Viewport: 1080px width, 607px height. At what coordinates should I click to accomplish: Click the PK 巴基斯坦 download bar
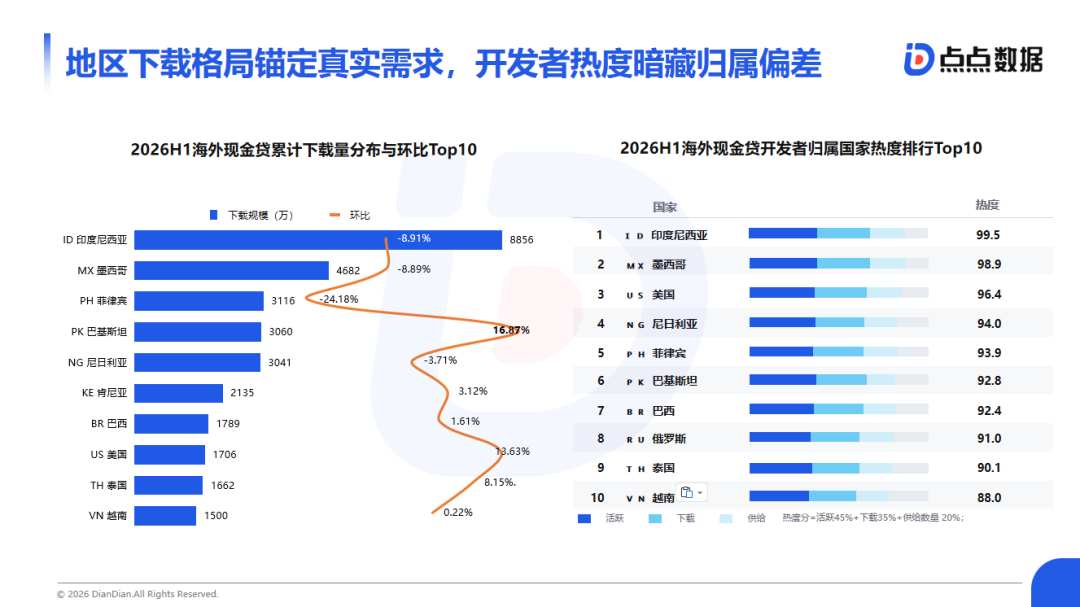[x=198, y=331]
